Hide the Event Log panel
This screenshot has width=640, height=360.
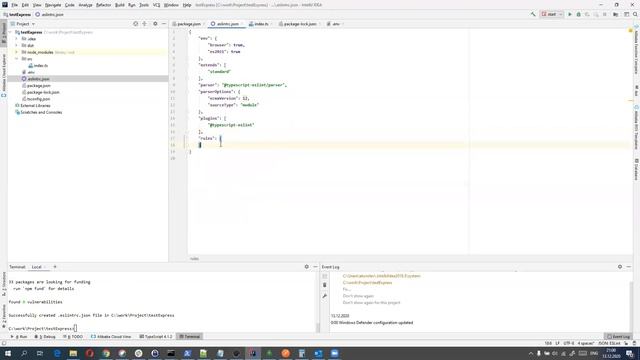[x=629, y=267]
